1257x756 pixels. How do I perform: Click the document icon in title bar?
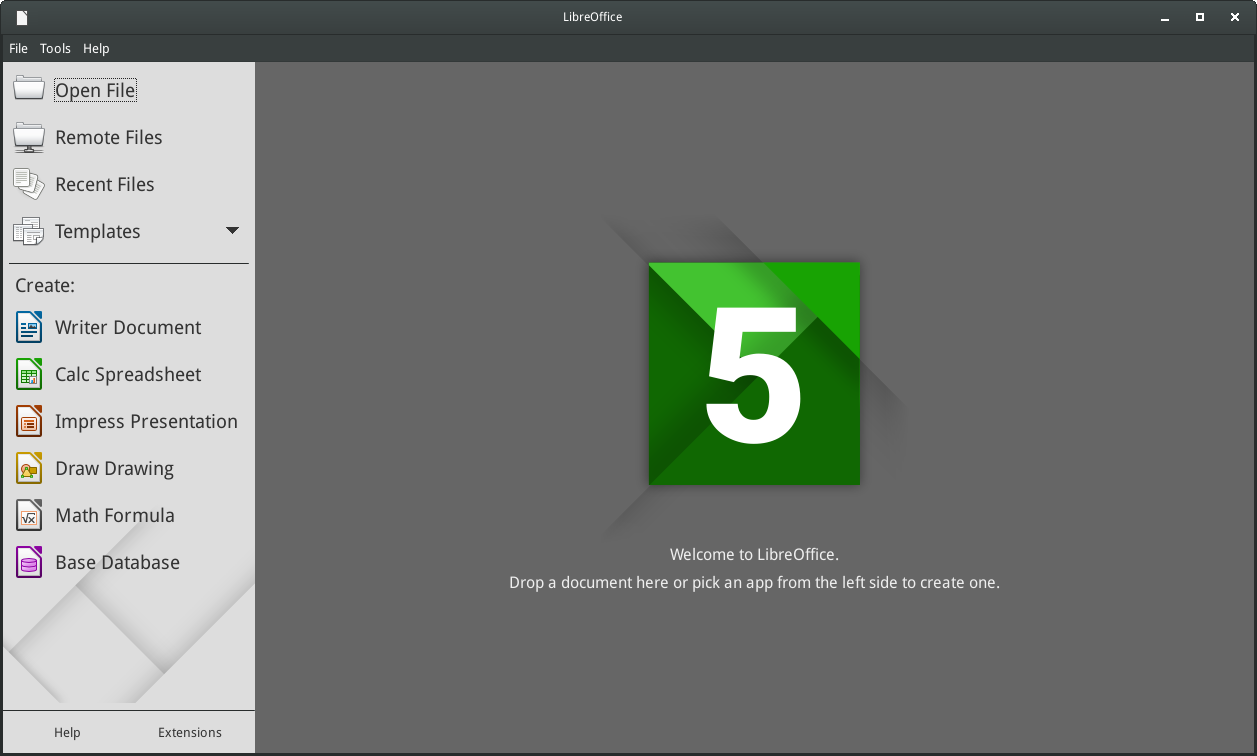(x=22, y=17)
